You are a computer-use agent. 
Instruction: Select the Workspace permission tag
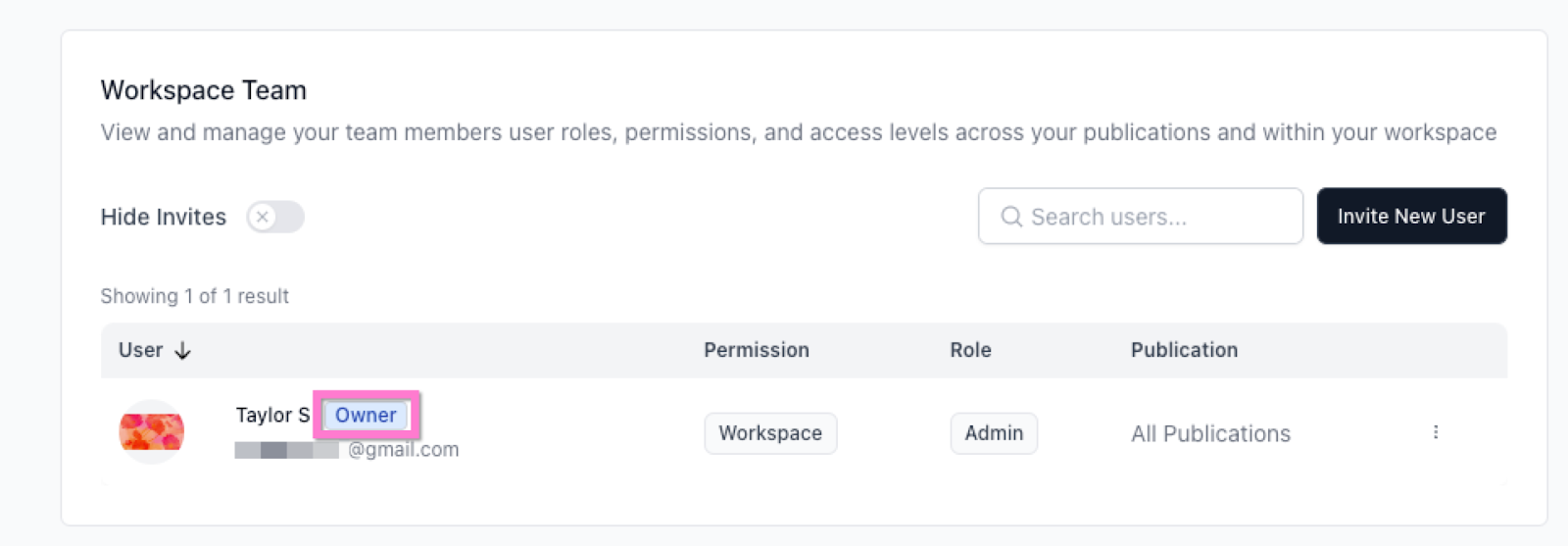[x=770, y=433]
